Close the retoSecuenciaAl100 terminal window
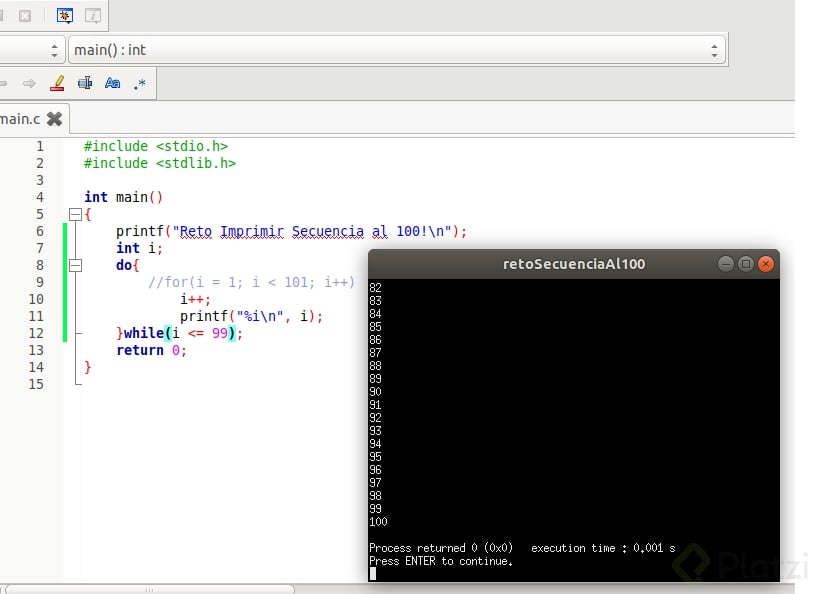The image size is (817, 594). 766,264
